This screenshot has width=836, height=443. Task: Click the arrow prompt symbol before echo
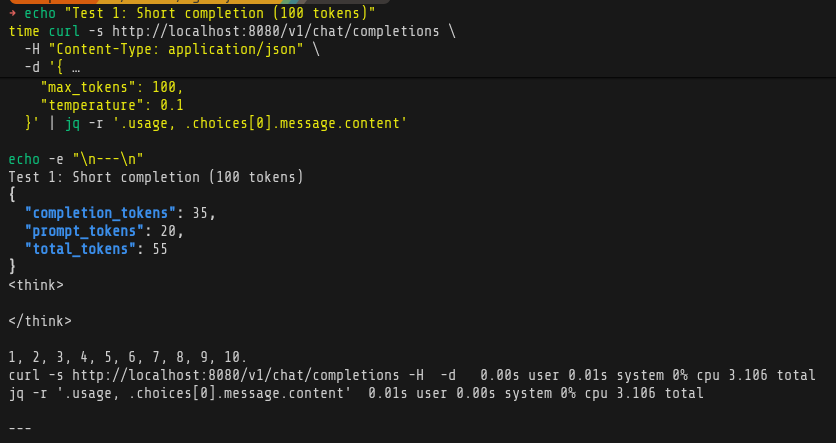(12, 13)
